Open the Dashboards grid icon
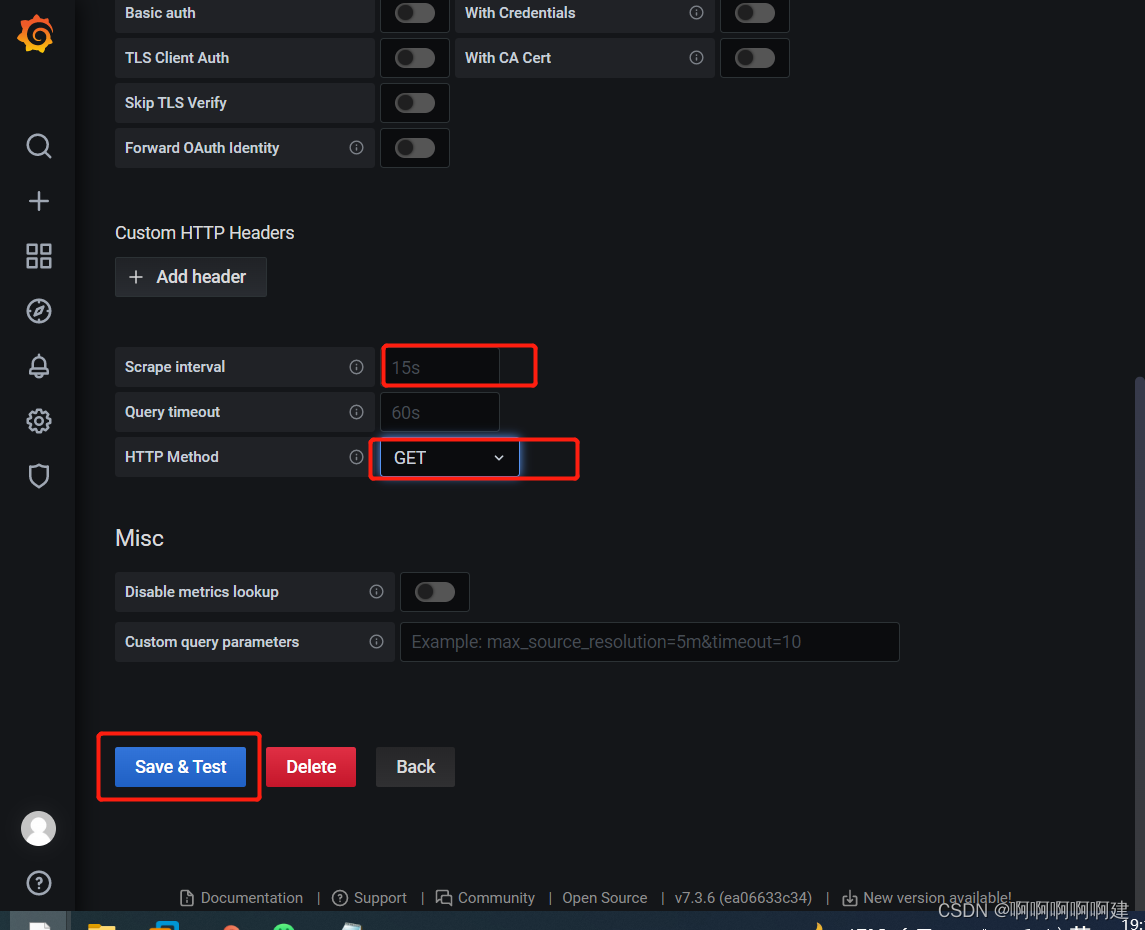This screenshot has height=930, width=1145. coord(39,256)
